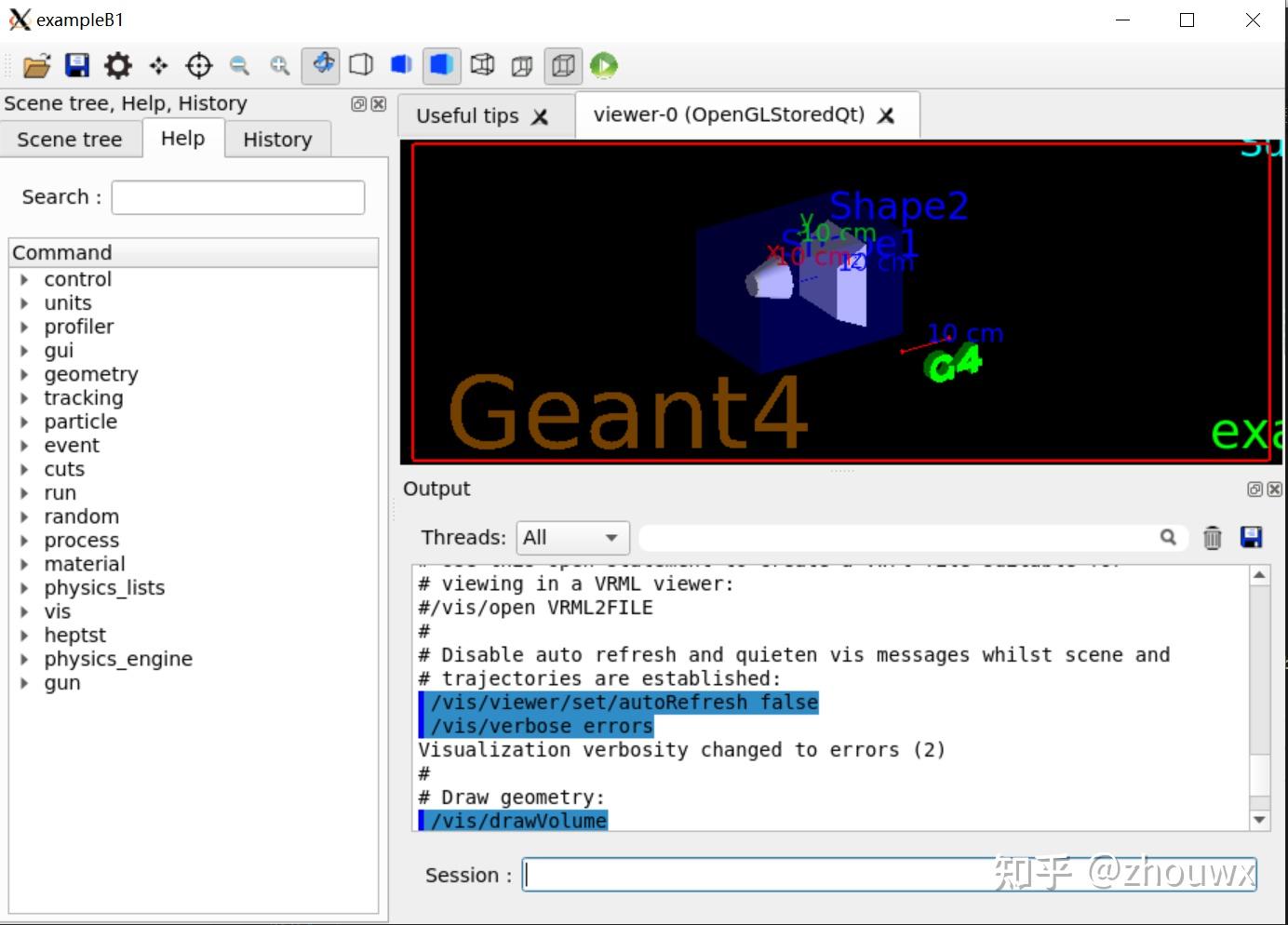Switch to the Scene tree tab
Screen dimensions: 1288x925
click(71, 139)
